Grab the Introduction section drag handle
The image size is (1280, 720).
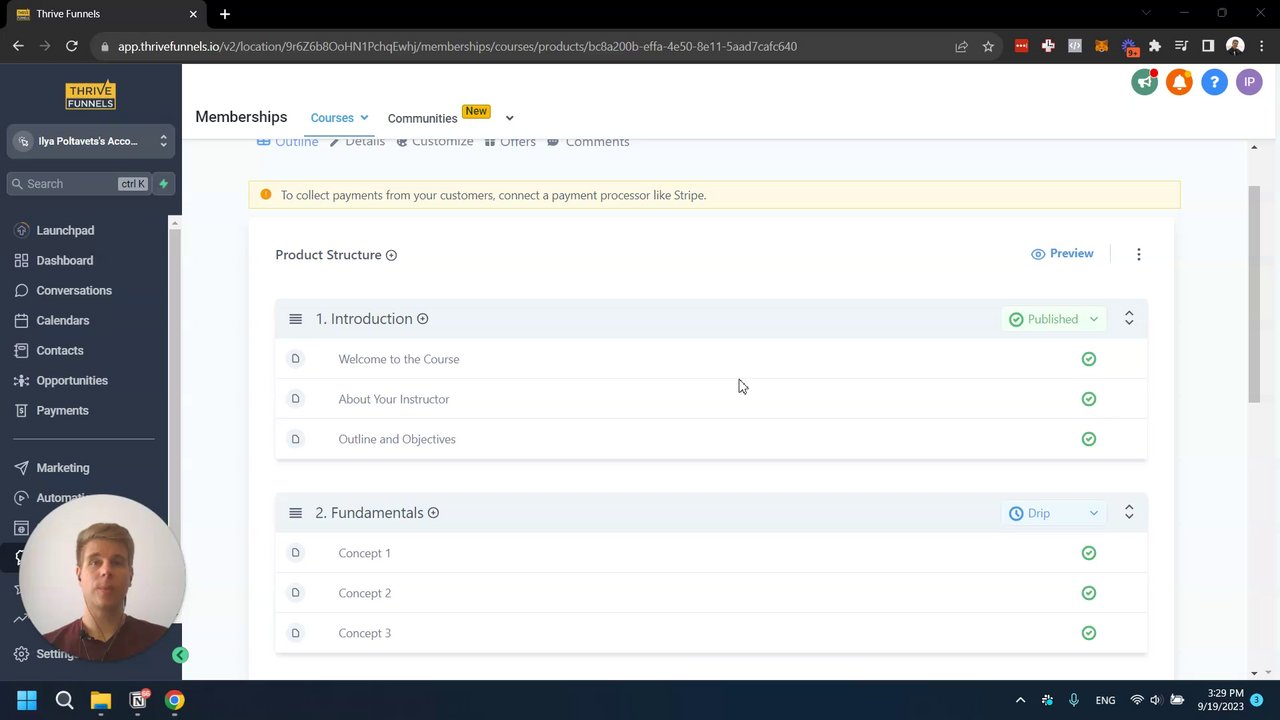coord(295,319)
